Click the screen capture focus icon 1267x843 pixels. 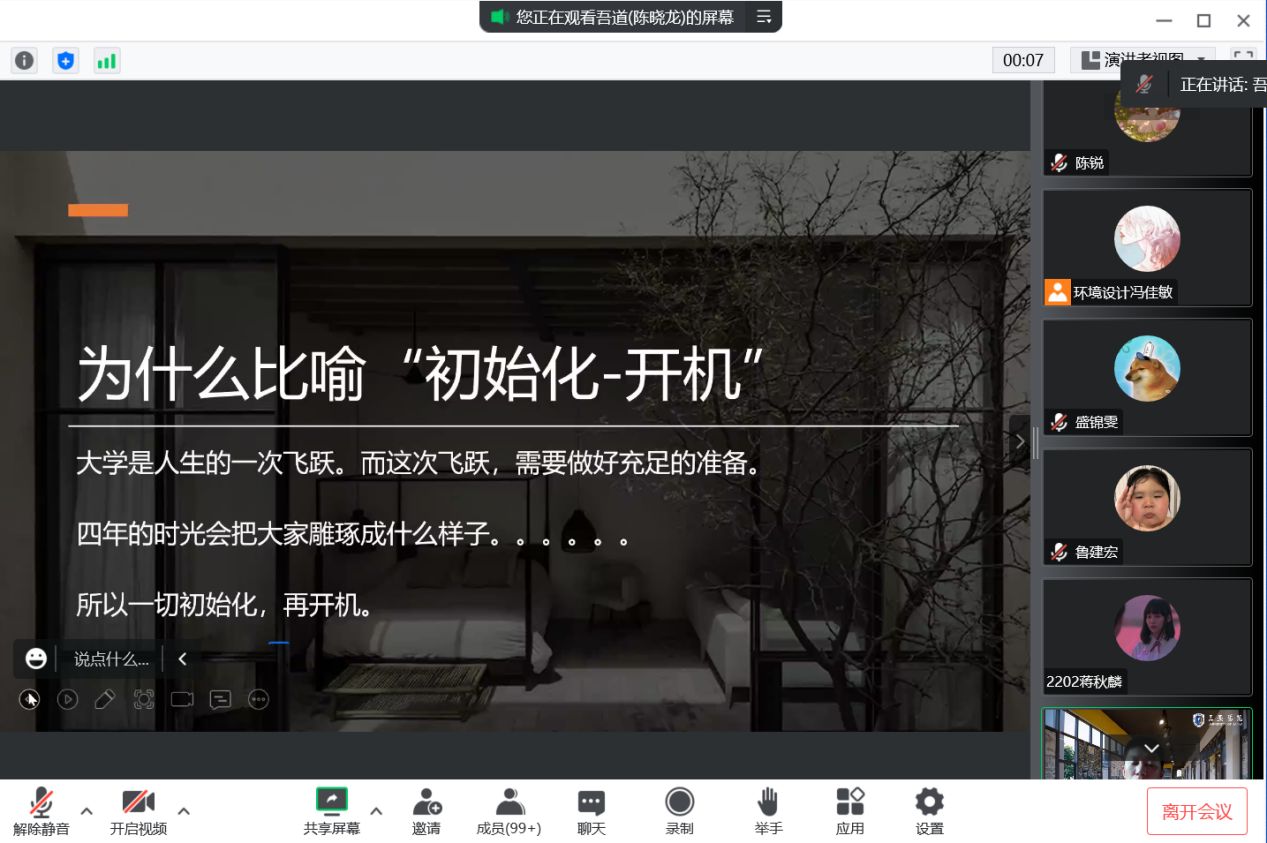tap(143, 699)
